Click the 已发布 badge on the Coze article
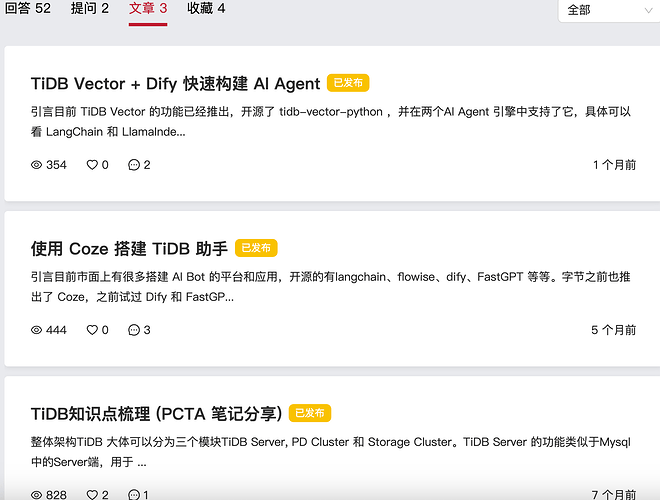Image resolution: width=660 pixels, height=500 pixels. (256, 248)
